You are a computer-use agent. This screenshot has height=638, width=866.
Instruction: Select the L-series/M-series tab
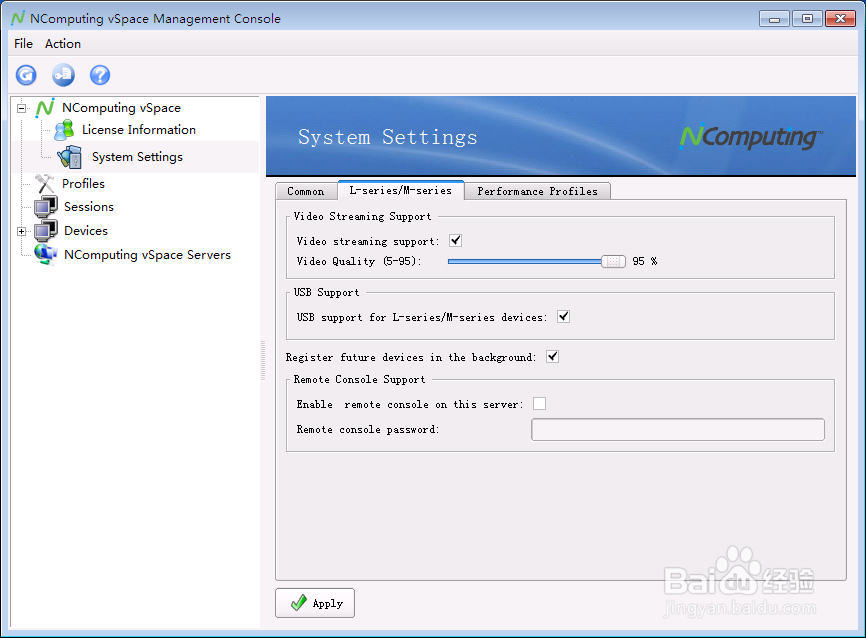point(401,190)
